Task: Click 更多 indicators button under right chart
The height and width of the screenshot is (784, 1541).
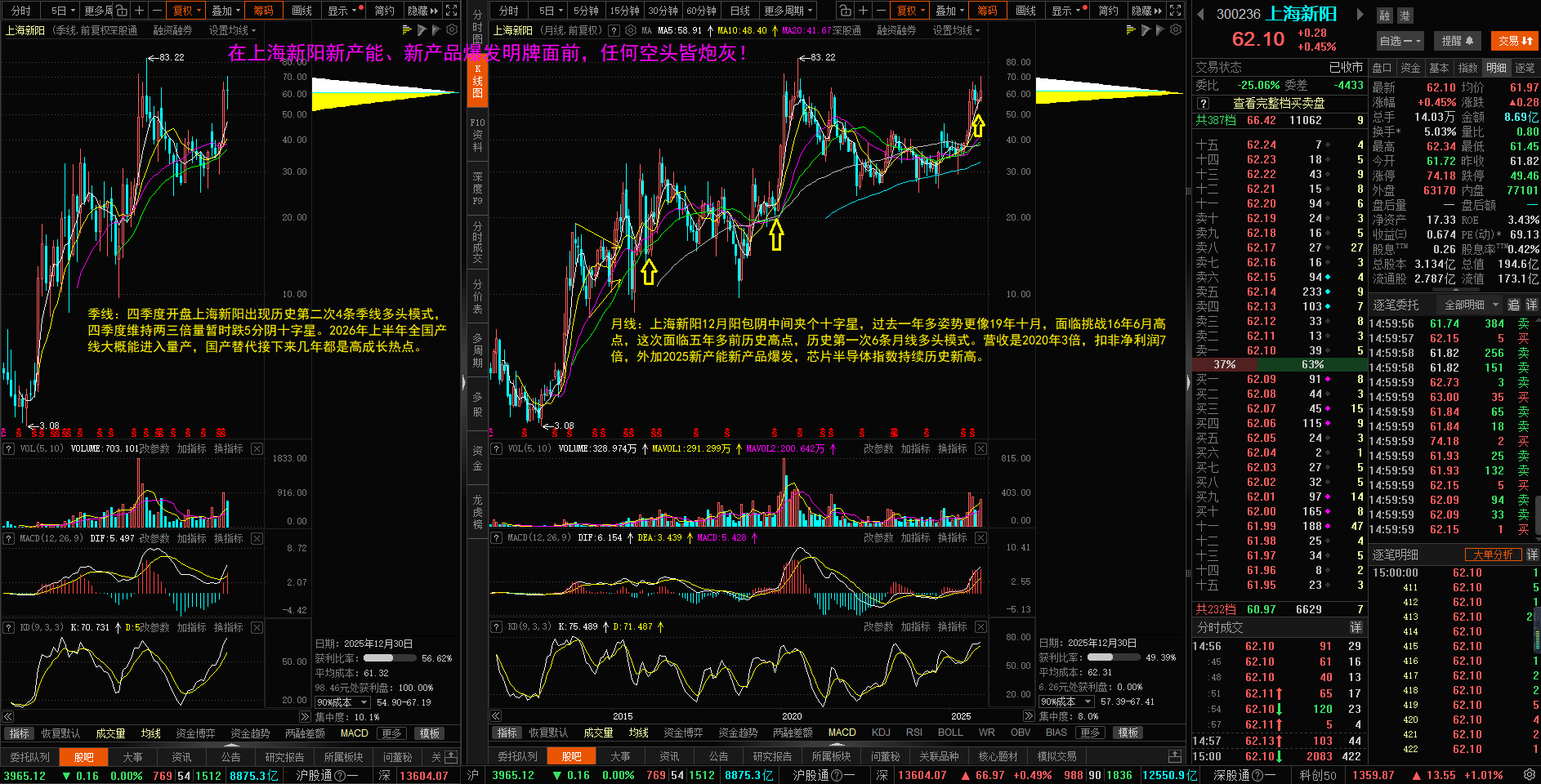Action: [1090, 733]
